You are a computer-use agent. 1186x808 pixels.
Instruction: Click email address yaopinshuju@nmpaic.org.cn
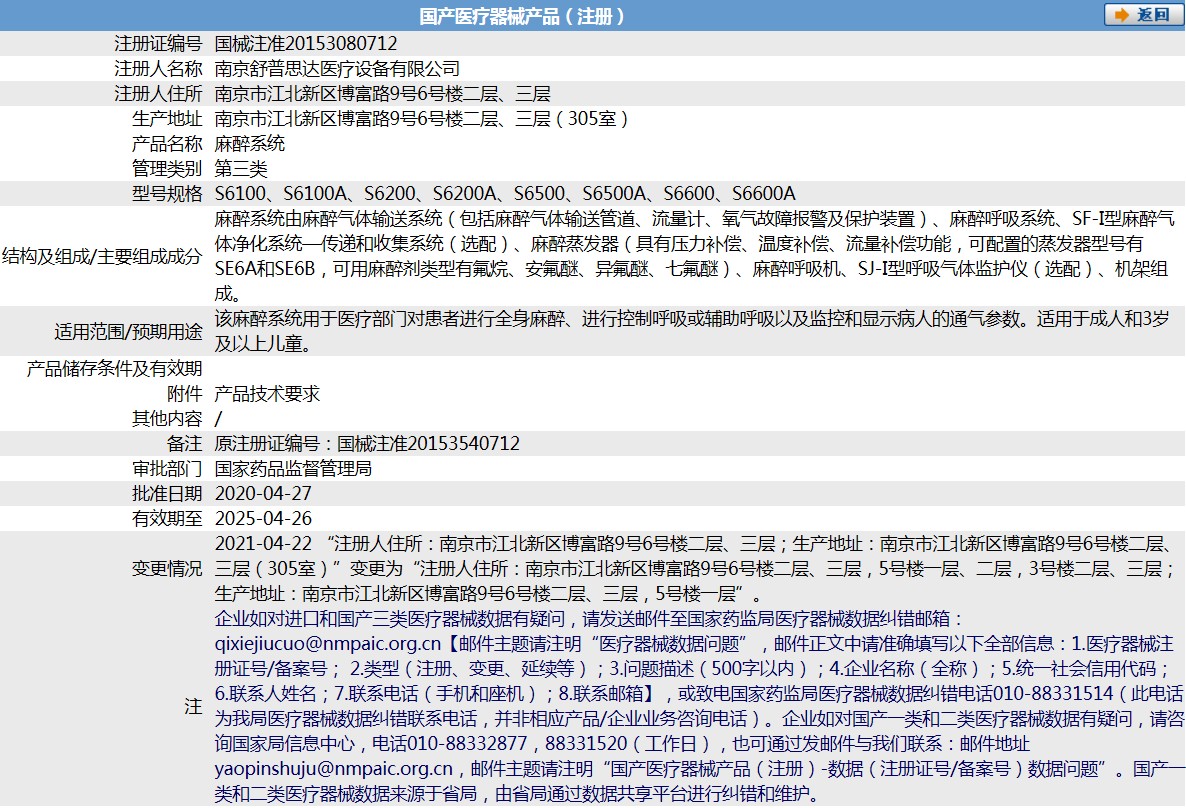[334, 769]
